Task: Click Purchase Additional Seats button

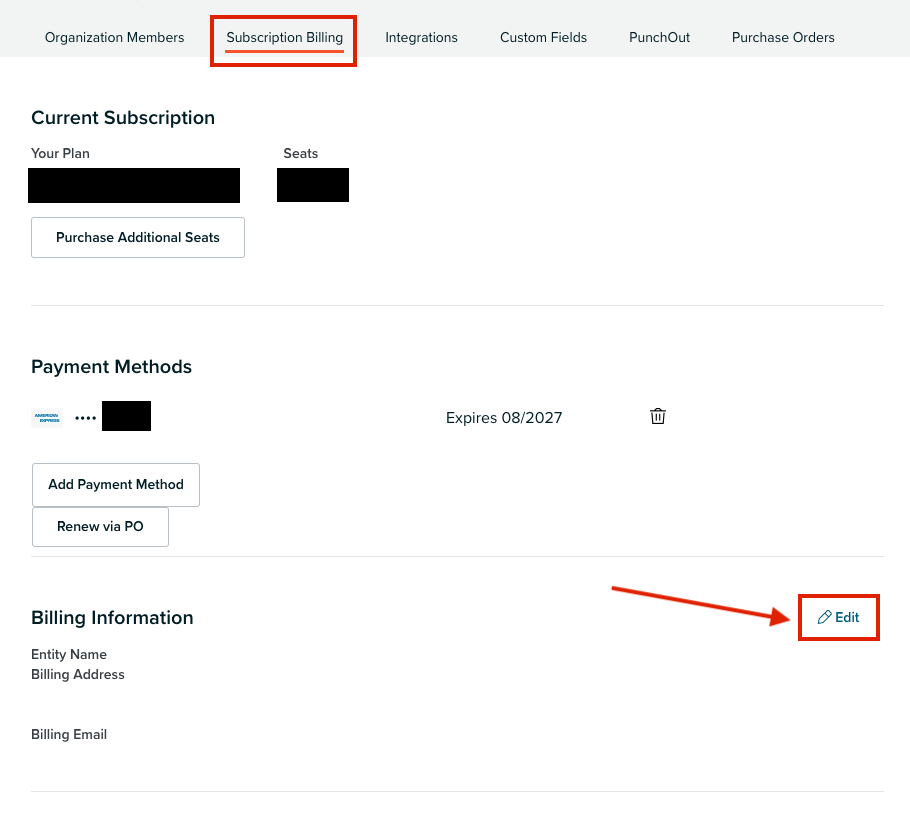Action: [x=138, y=237]
